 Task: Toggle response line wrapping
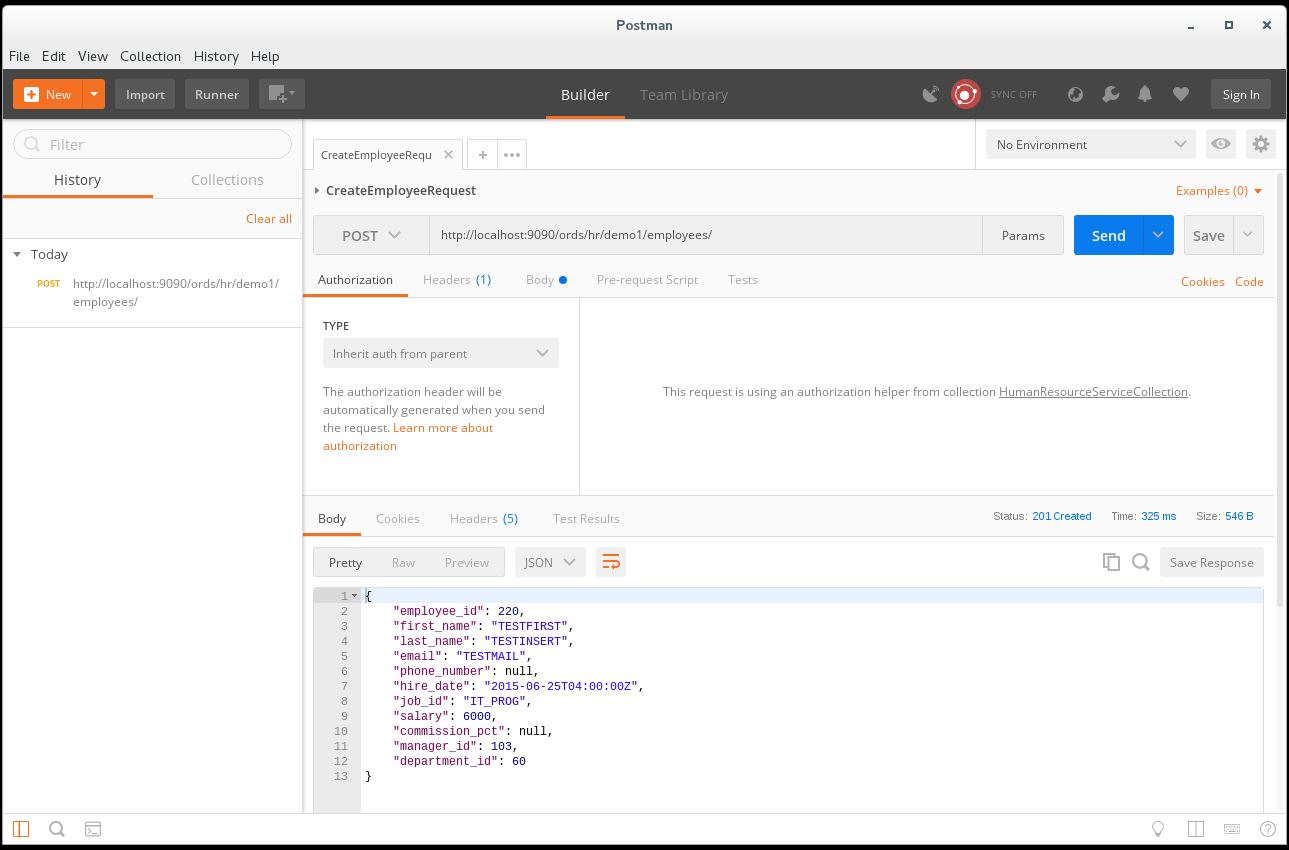(610, 562)
